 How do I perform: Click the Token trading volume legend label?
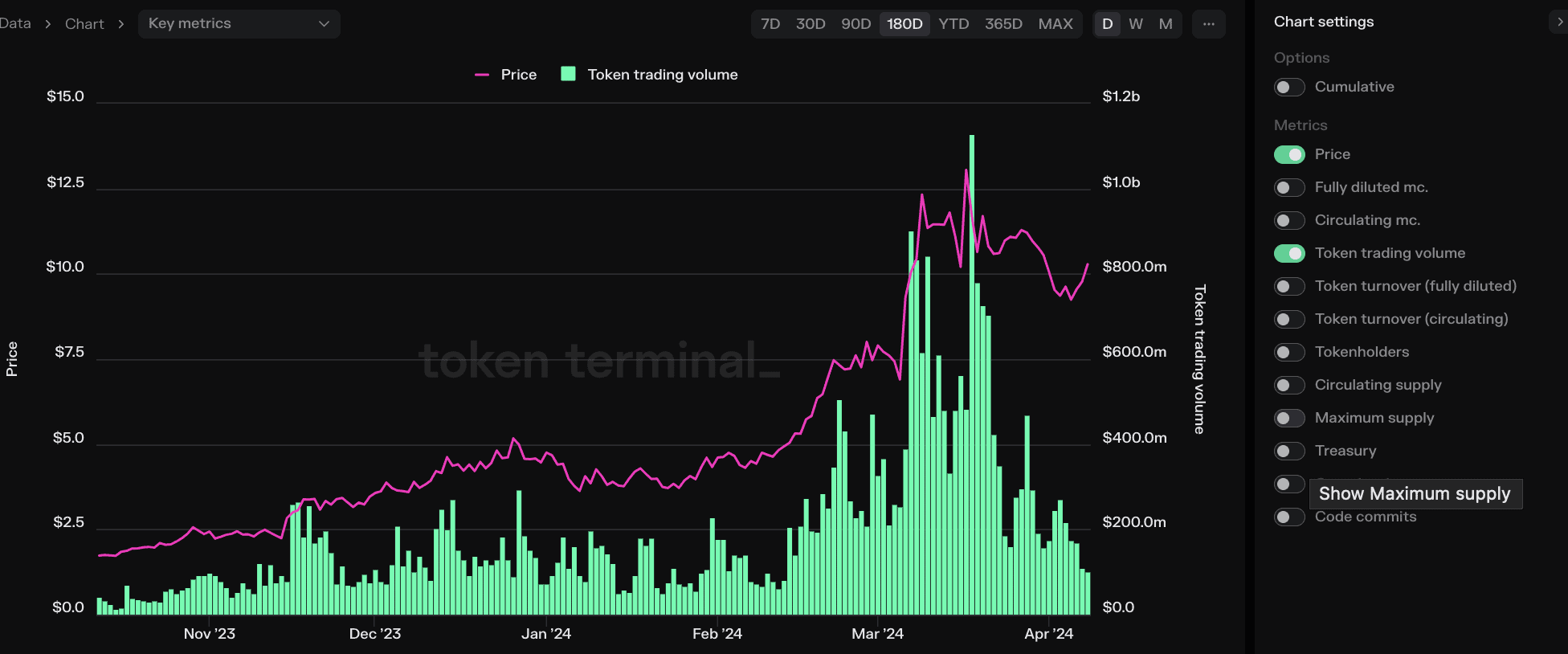pyautogui.click(x=663, y=75)
